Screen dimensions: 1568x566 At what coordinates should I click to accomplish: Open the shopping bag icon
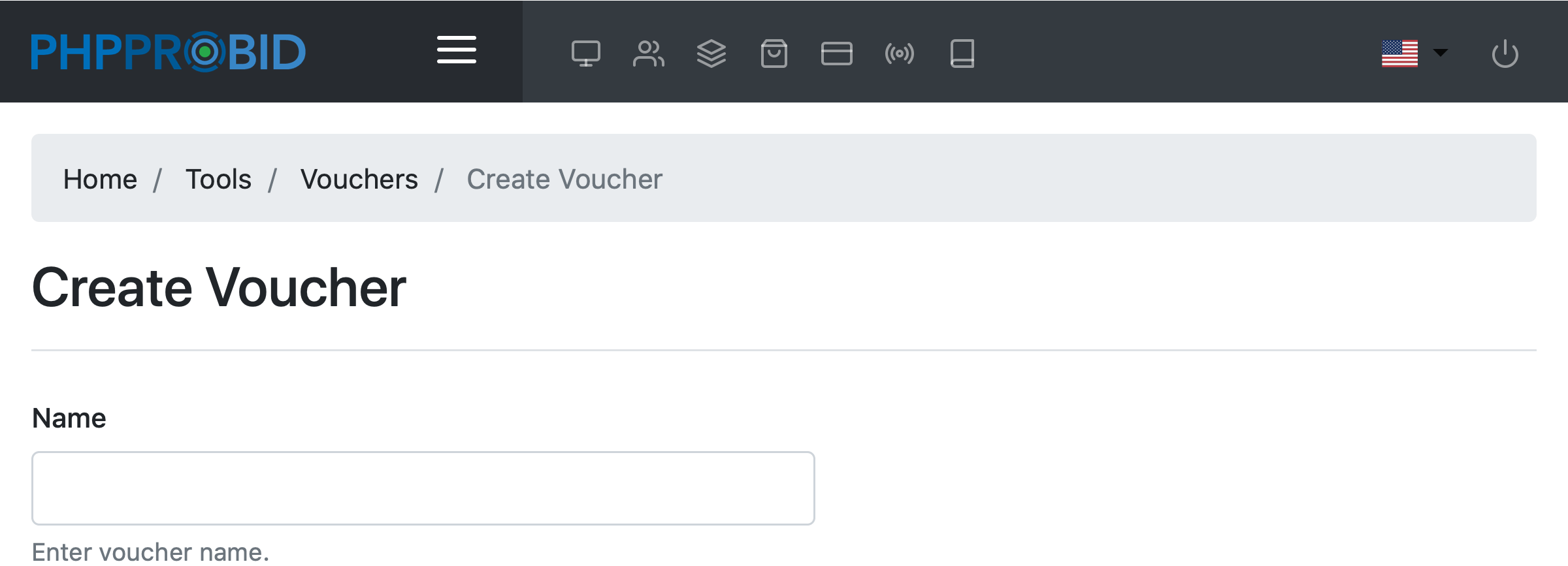click(774, 54)
